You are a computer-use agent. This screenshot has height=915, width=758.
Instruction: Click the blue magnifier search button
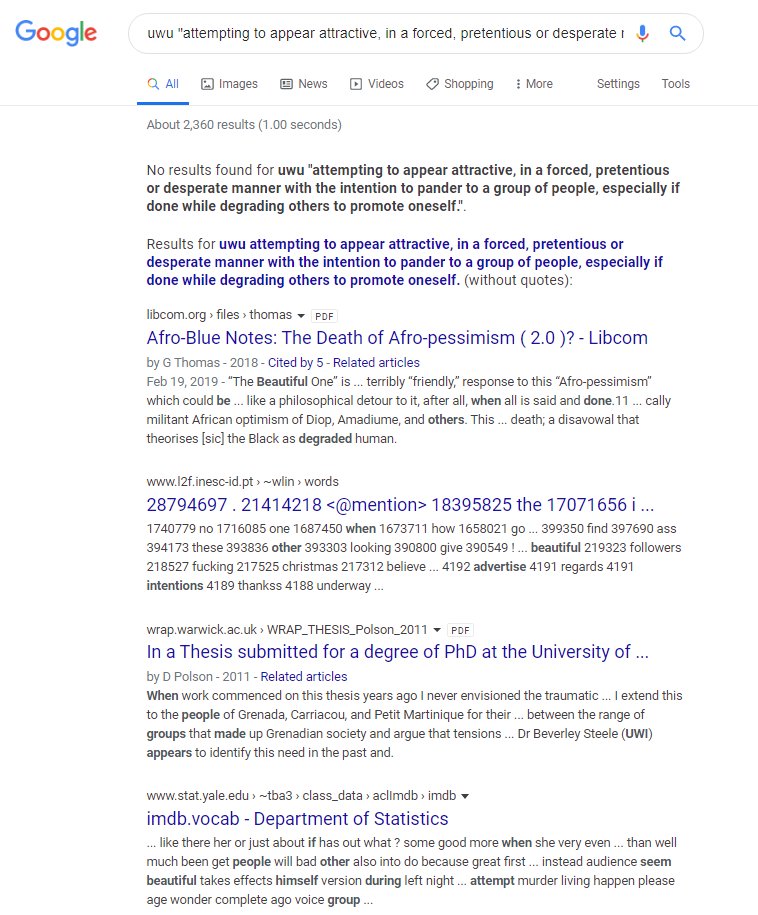click(x=677, y=33)
